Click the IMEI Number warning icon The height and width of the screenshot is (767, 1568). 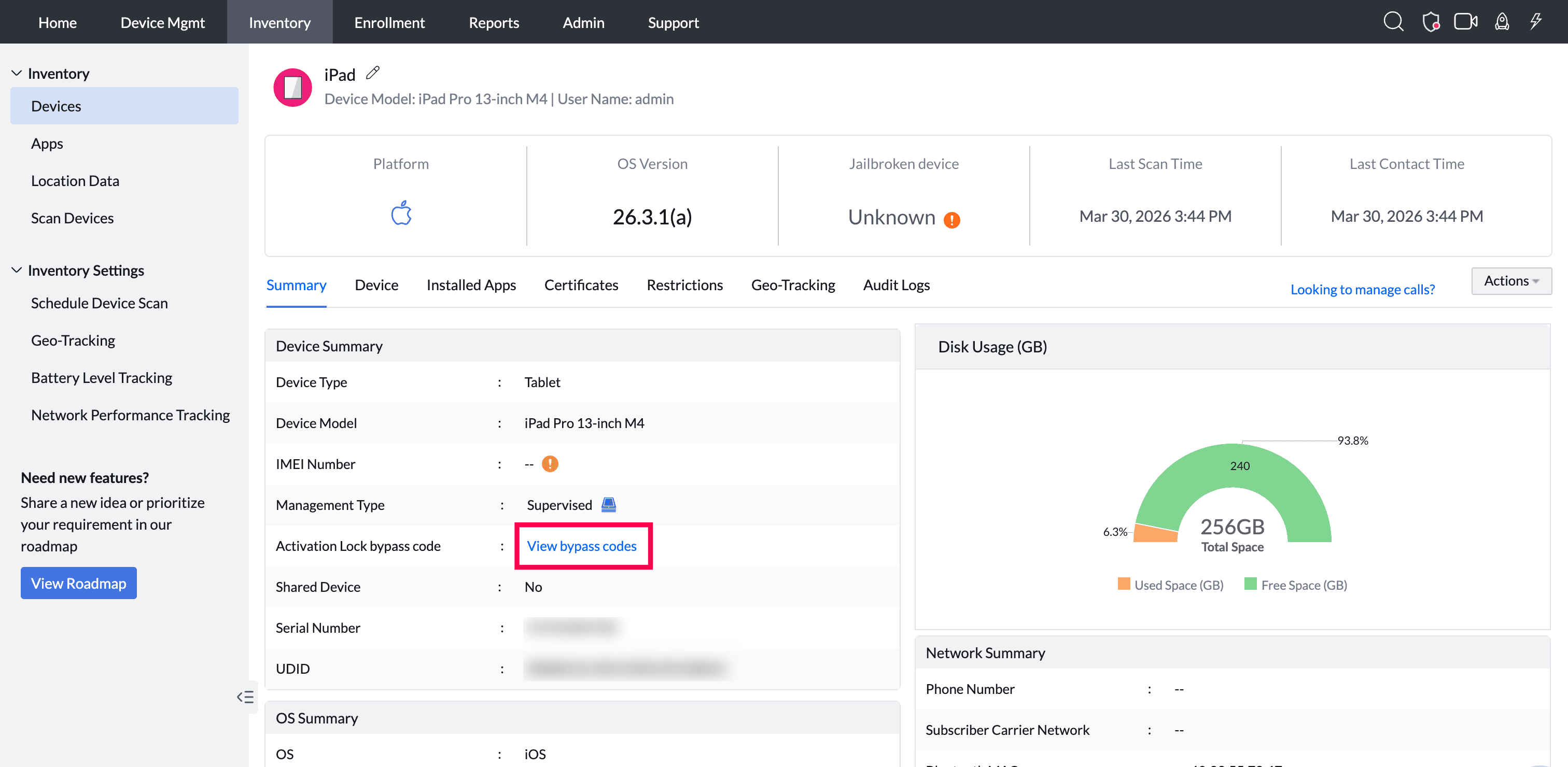[550, 464]
